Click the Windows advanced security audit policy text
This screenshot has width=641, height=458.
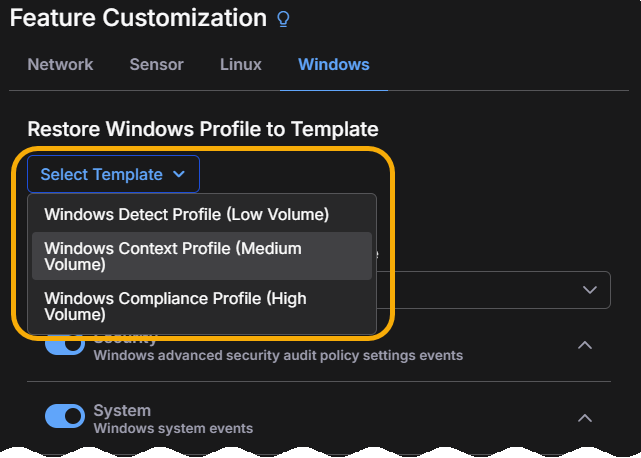point(278,356)
